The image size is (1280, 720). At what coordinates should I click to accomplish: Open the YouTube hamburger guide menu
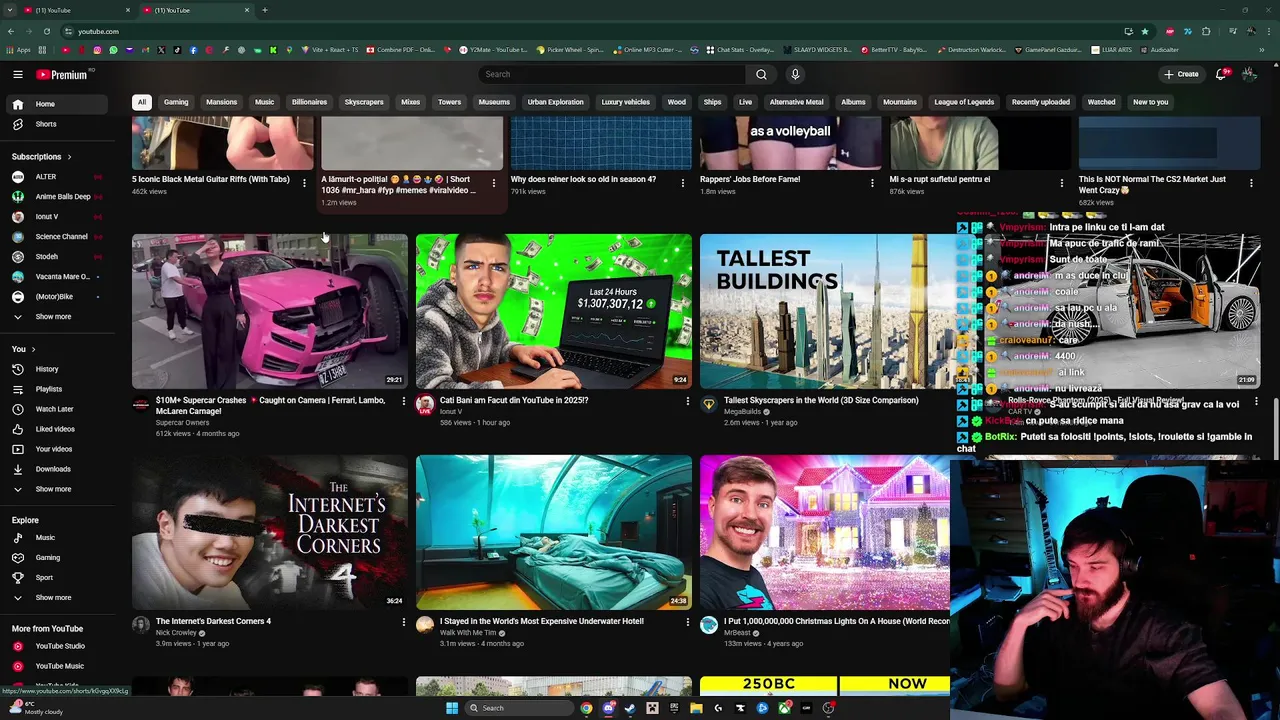click(18, 74)
